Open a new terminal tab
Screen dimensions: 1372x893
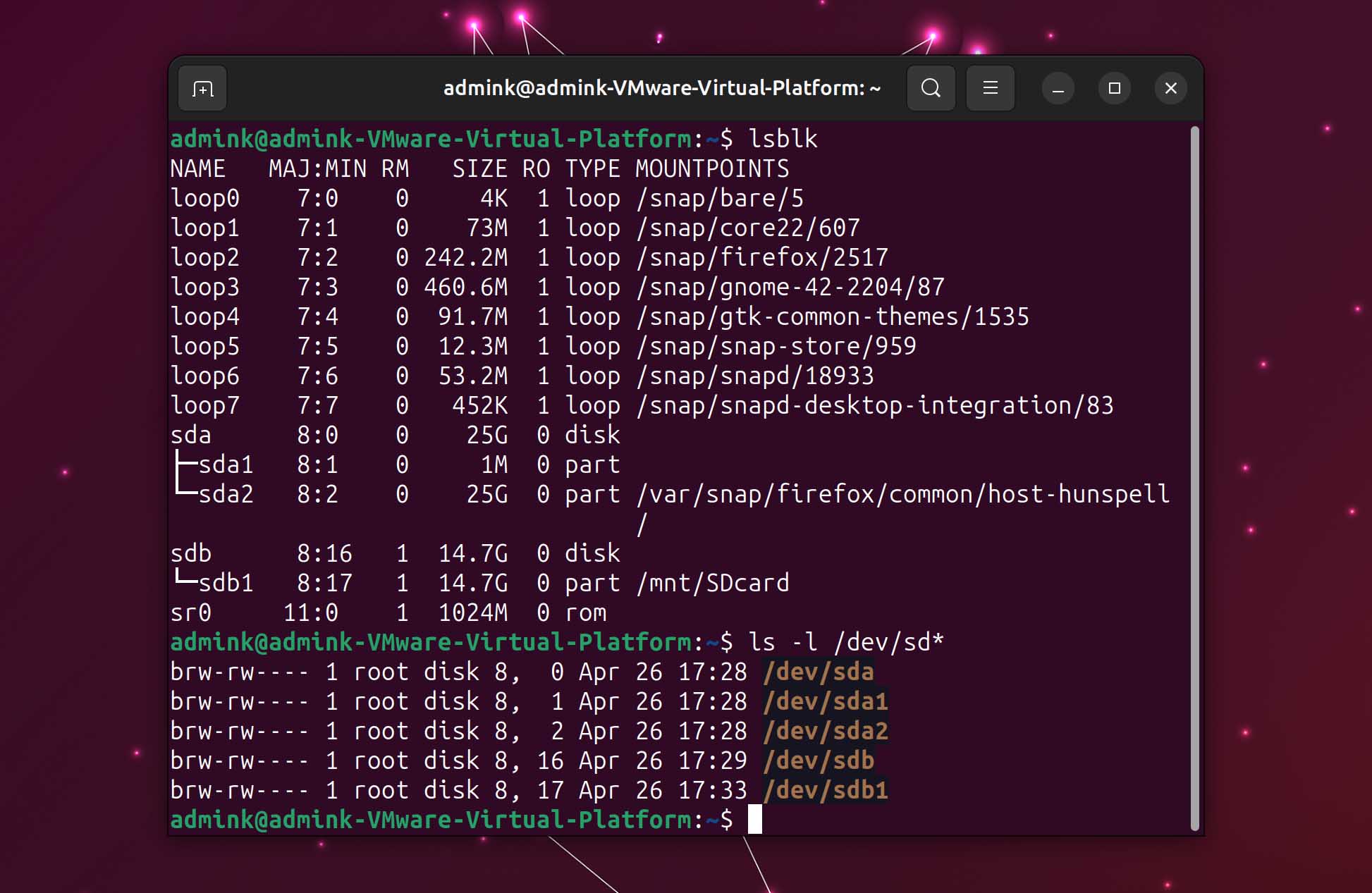pos(202,88)
